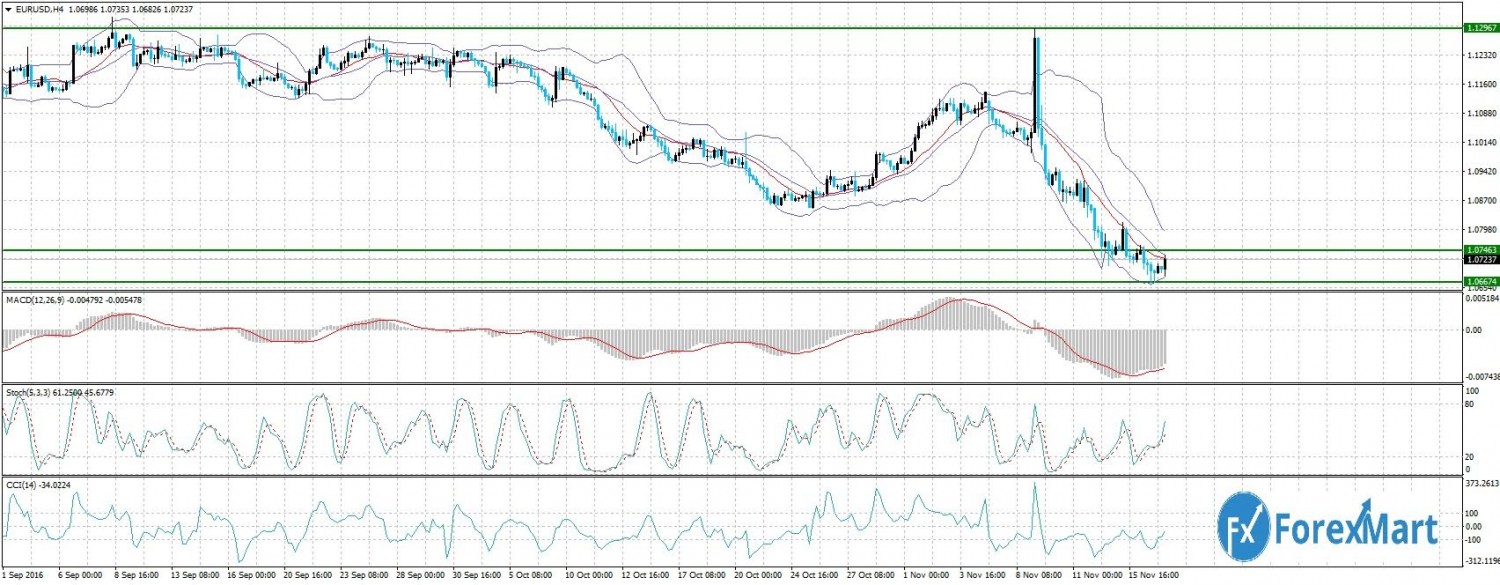Image resolution: width=1500 pixels, height=585 pixels.
Task: Click the black 1.07237 current price tag
Action: pos(1479,259)
